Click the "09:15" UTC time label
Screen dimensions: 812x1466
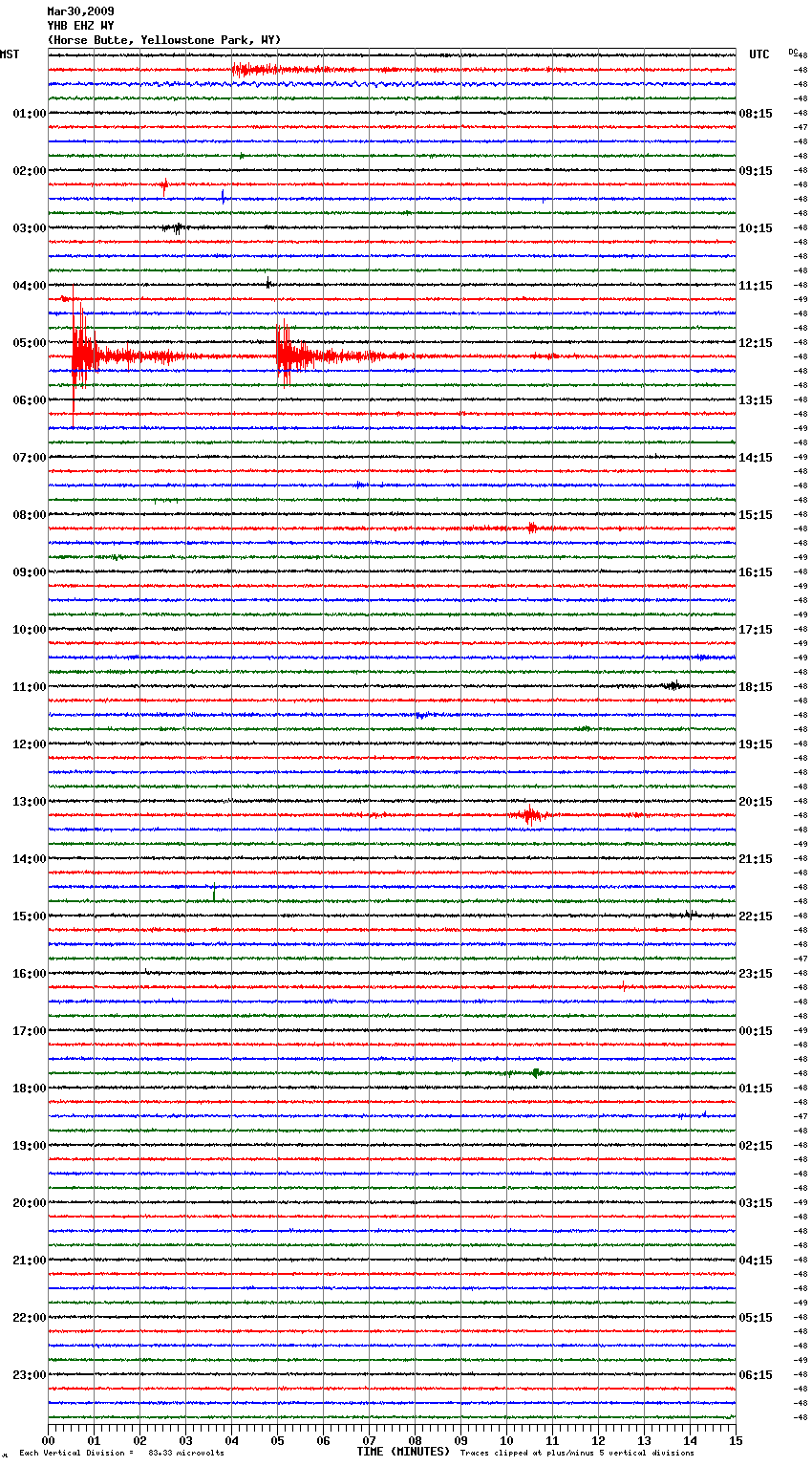(x=756, y=171)
